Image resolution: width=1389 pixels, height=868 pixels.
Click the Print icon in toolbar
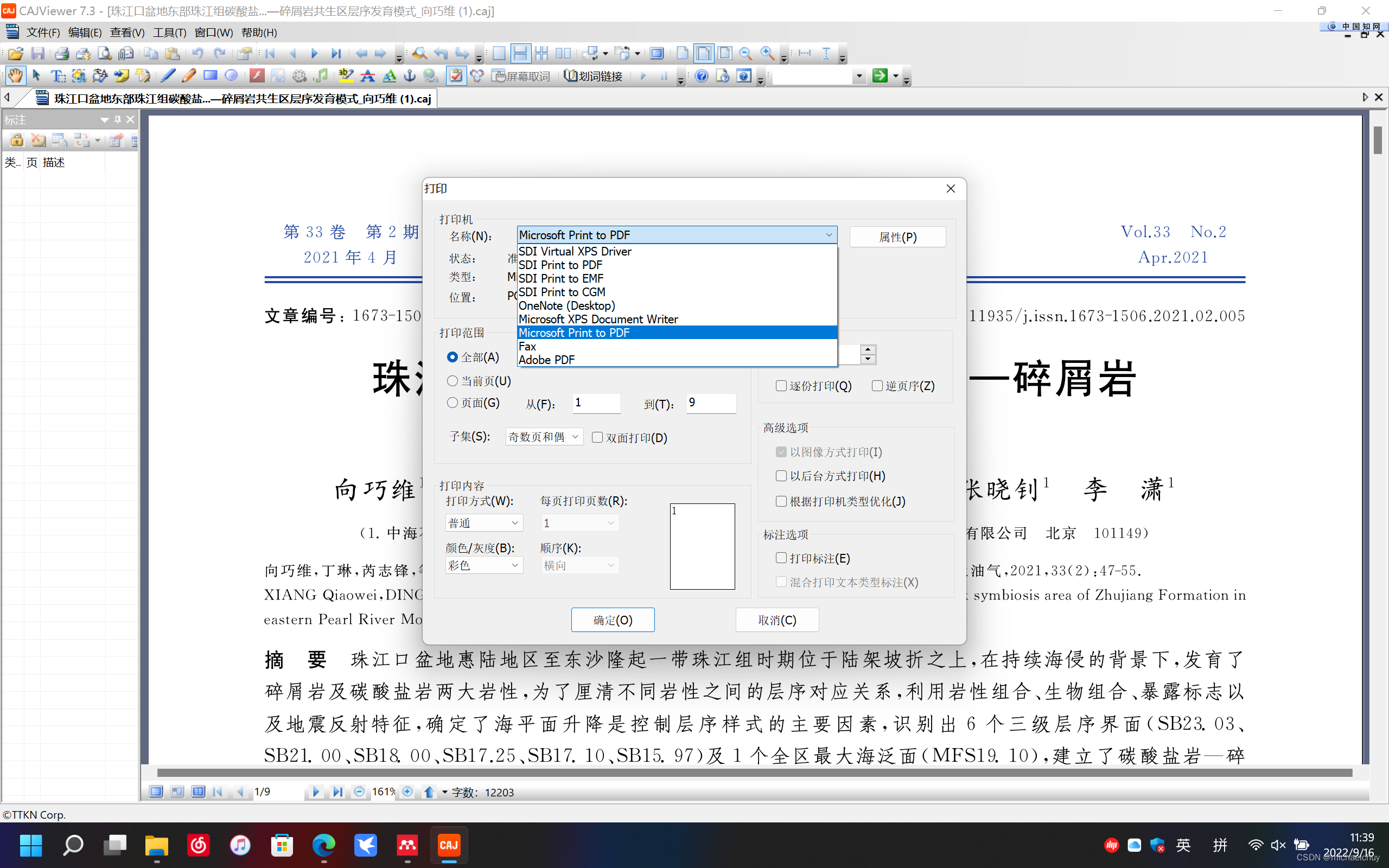[61, 53]
